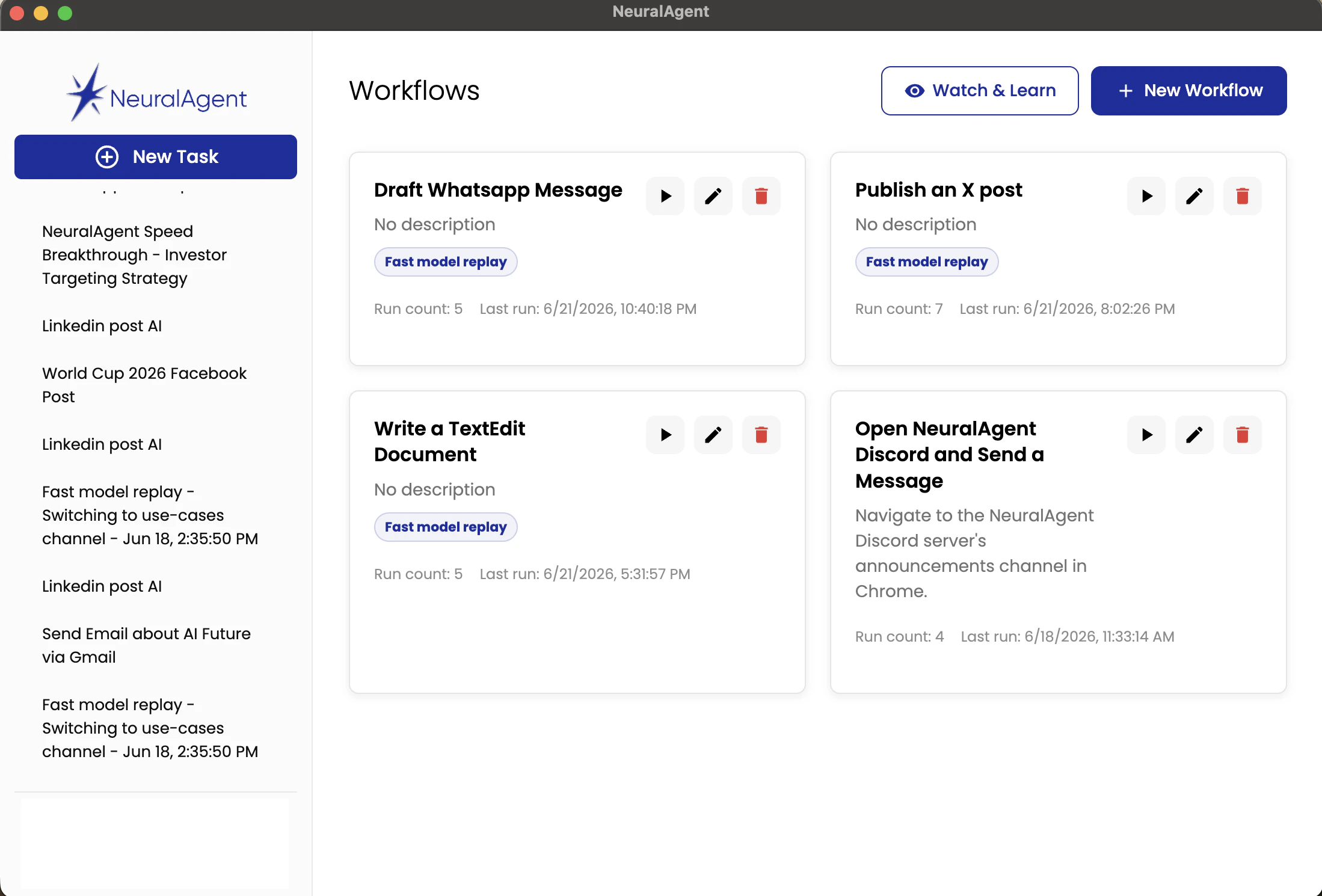Run the Open NeuralAgent Discord workflow
The image size is (1322, 896).
(1146, 435)
